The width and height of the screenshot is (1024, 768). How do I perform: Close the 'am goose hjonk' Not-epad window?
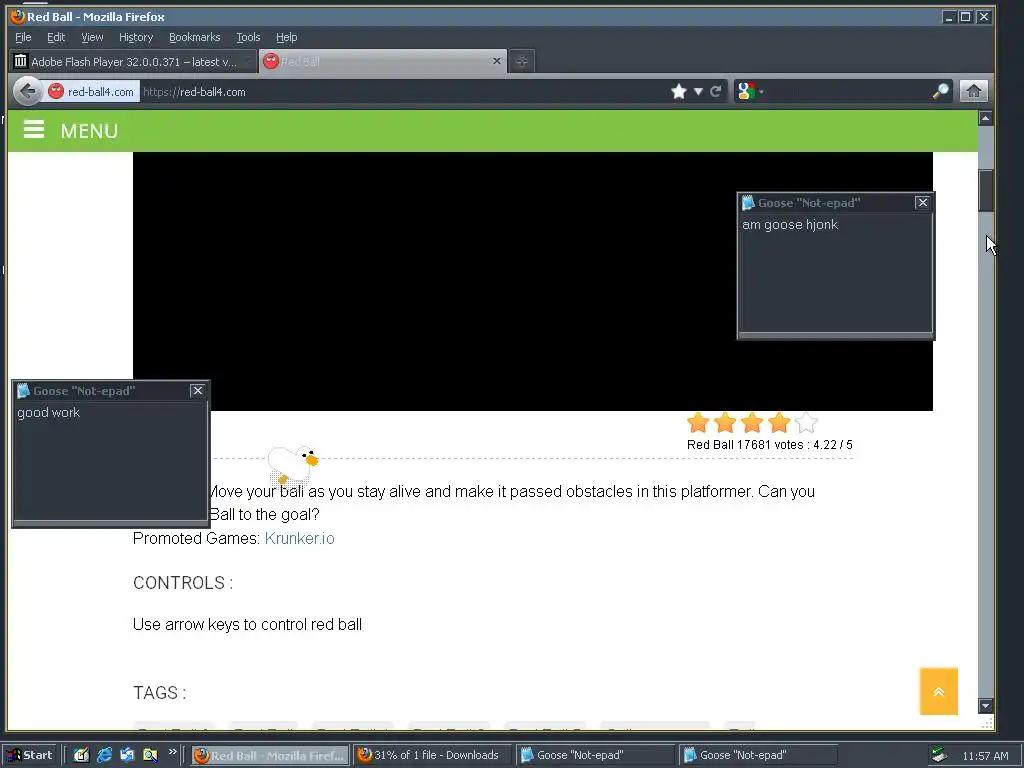922,202
